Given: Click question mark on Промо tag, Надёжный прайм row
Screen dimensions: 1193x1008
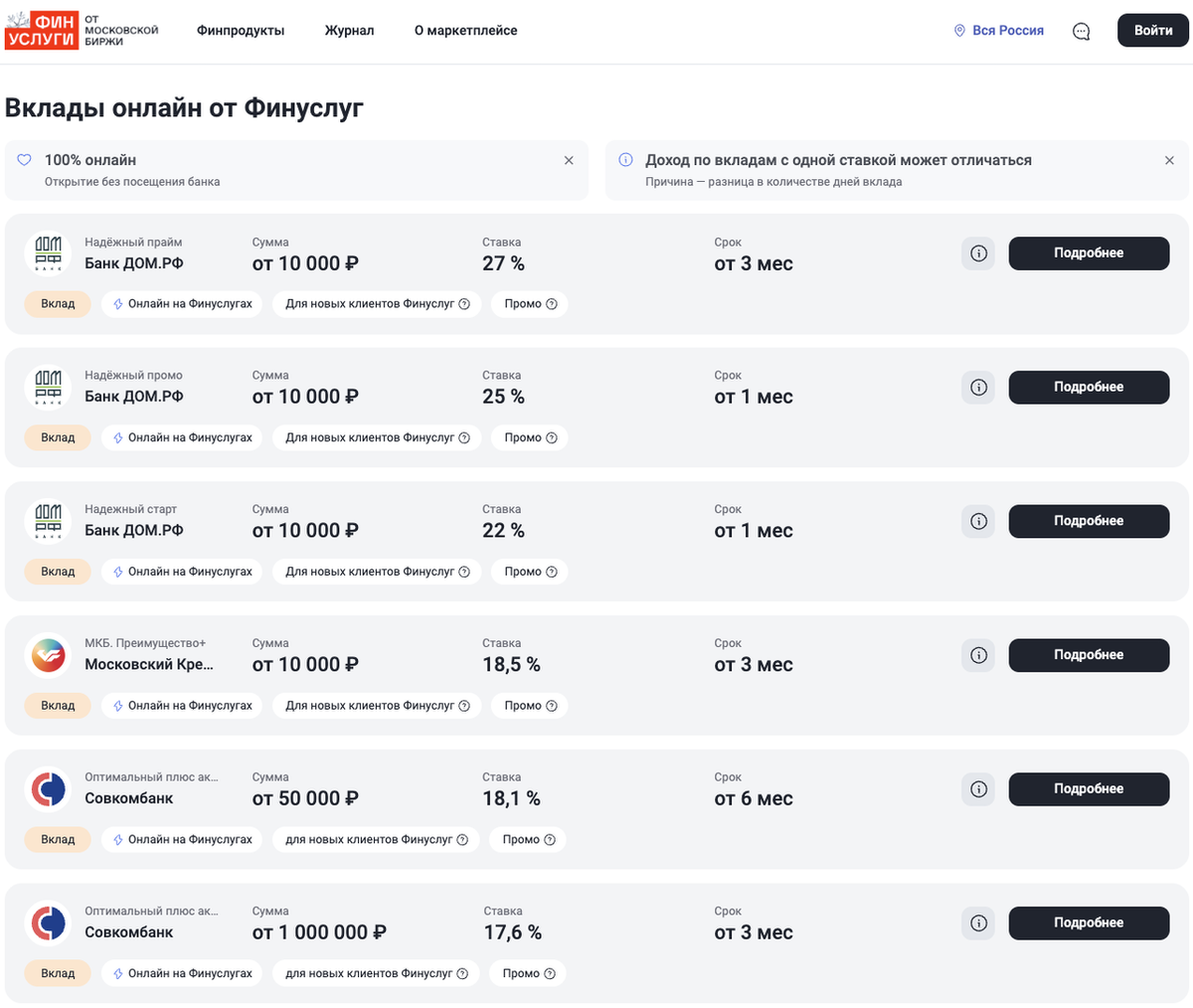Looking at the screenshot, I should (x=552, y=304).
